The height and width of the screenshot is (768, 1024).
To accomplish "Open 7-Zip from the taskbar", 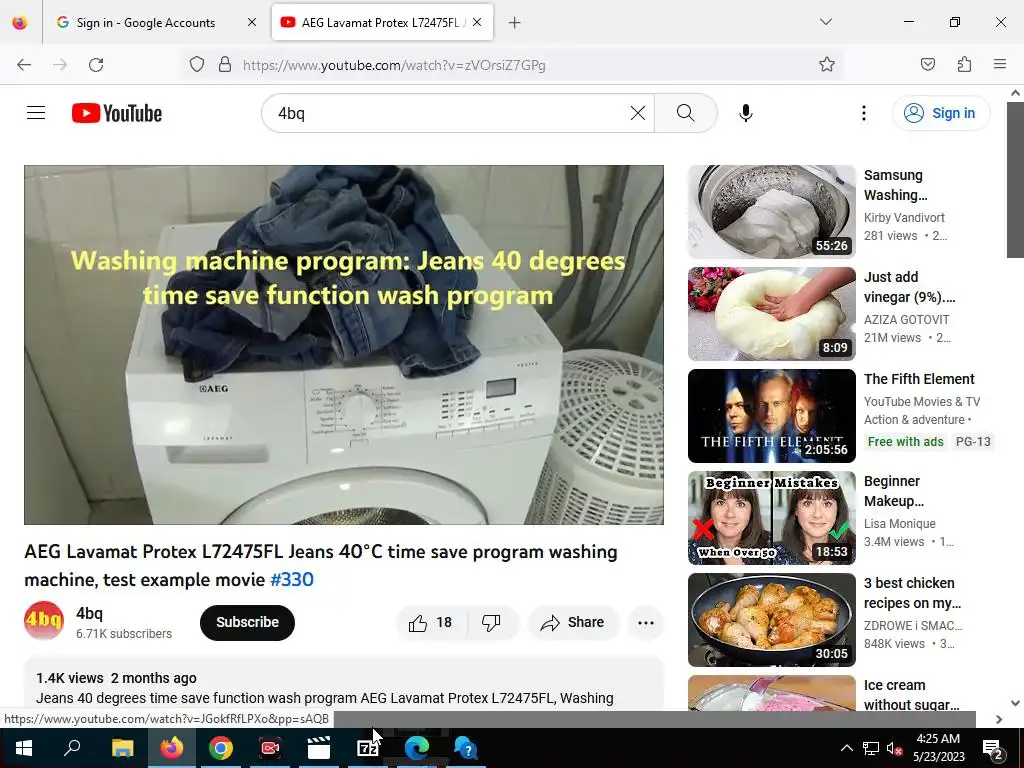I will pyautogui.click(x=368, y=748).
